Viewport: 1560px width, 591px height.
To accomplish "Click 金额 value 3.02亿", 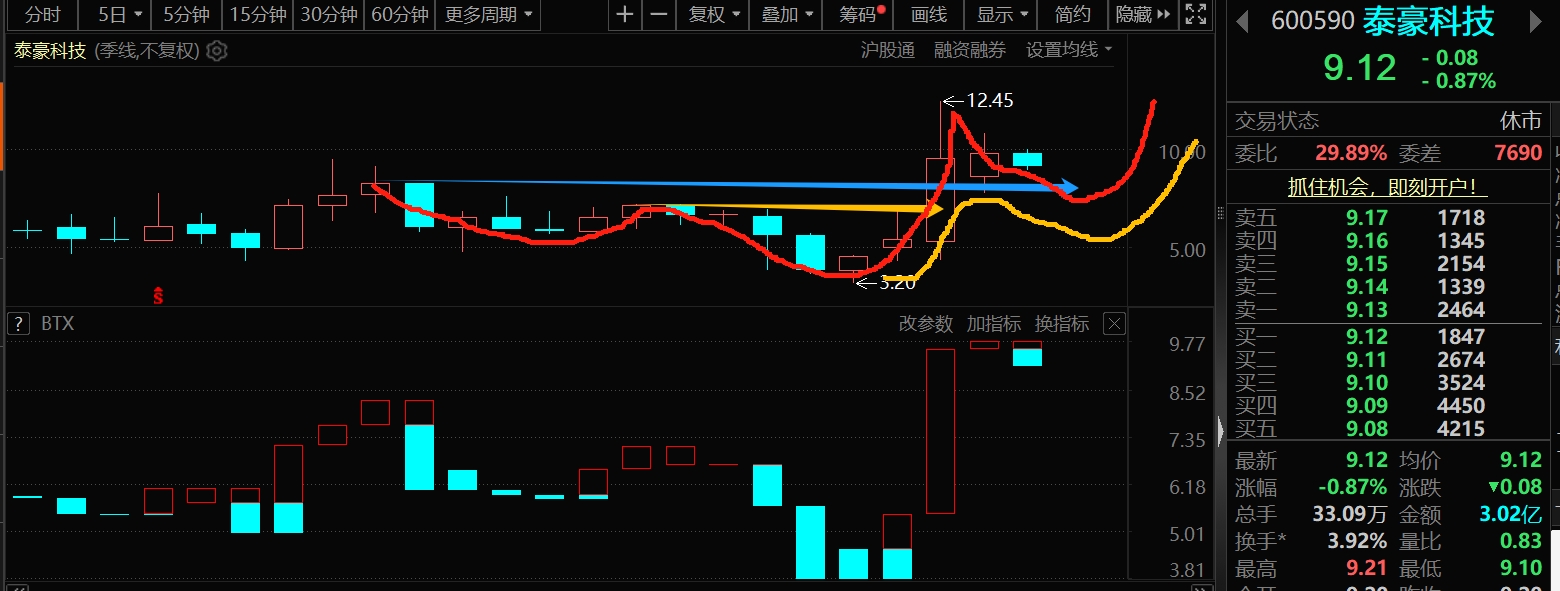I will point(1511,515).
